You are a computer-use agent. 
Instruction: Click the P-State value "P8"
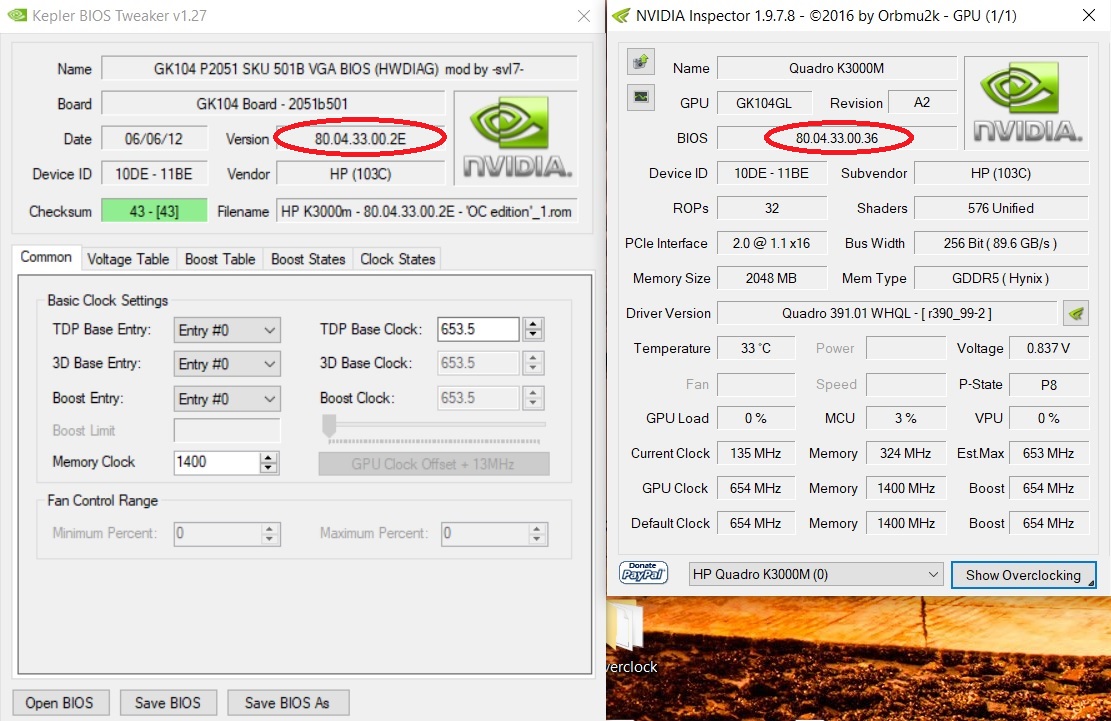[x=1049, y=385]
